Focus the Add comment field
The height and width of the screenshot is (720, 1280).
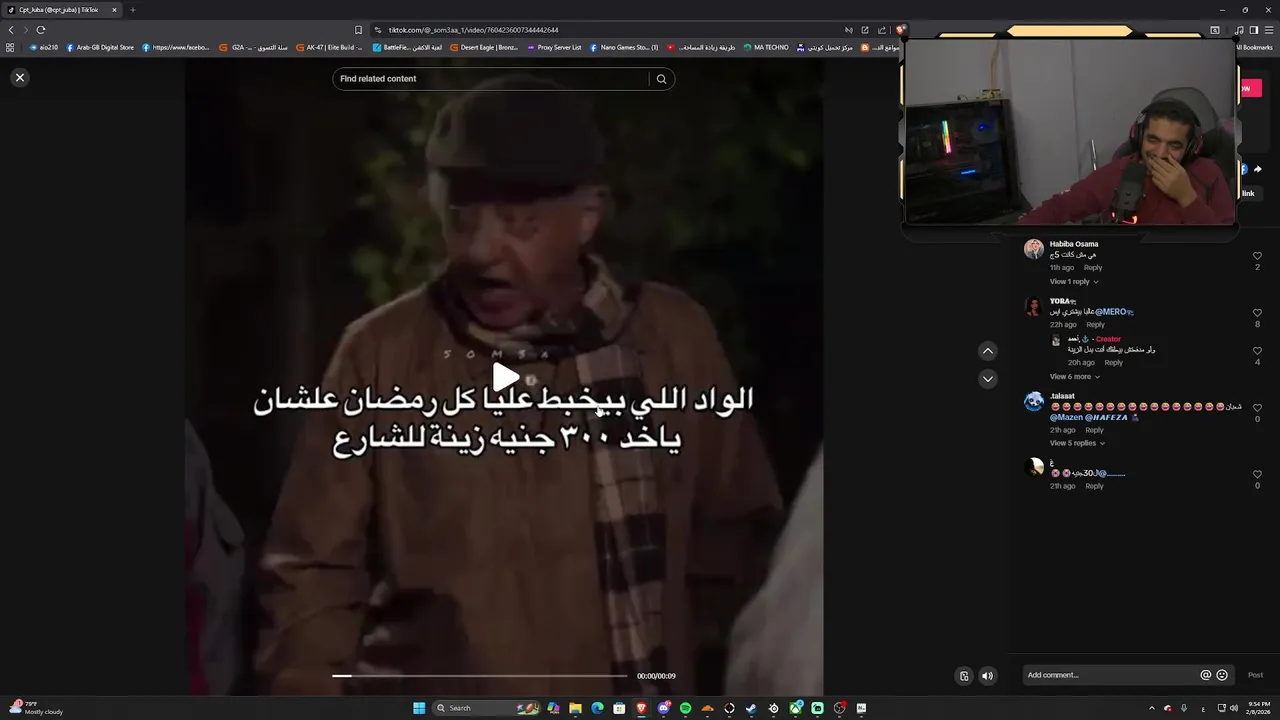point(1110,675)
